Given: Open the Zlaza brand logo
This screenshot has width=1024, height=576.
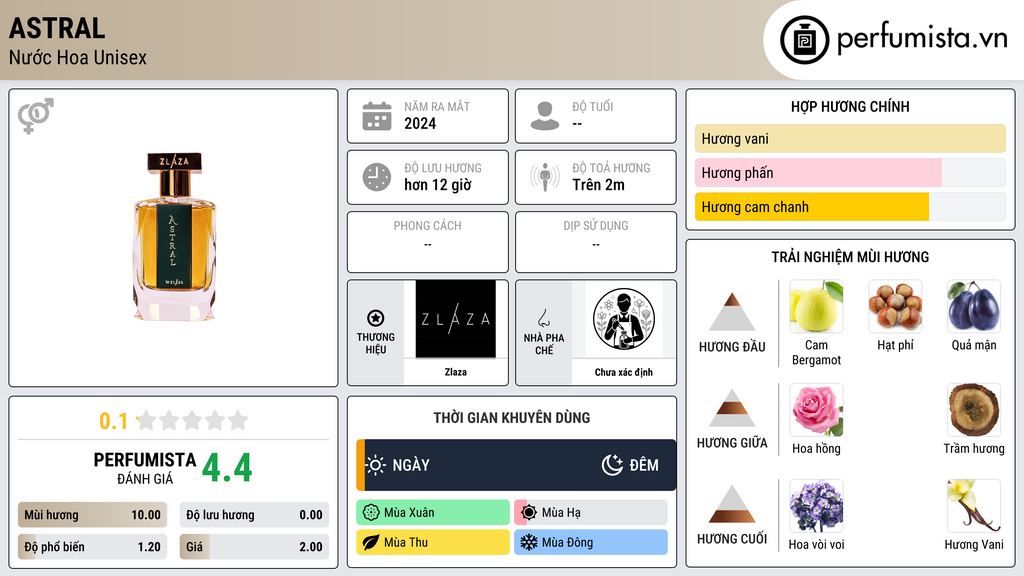Looking at the screenshot, I should pyautogui.click(x=456, y=319).
